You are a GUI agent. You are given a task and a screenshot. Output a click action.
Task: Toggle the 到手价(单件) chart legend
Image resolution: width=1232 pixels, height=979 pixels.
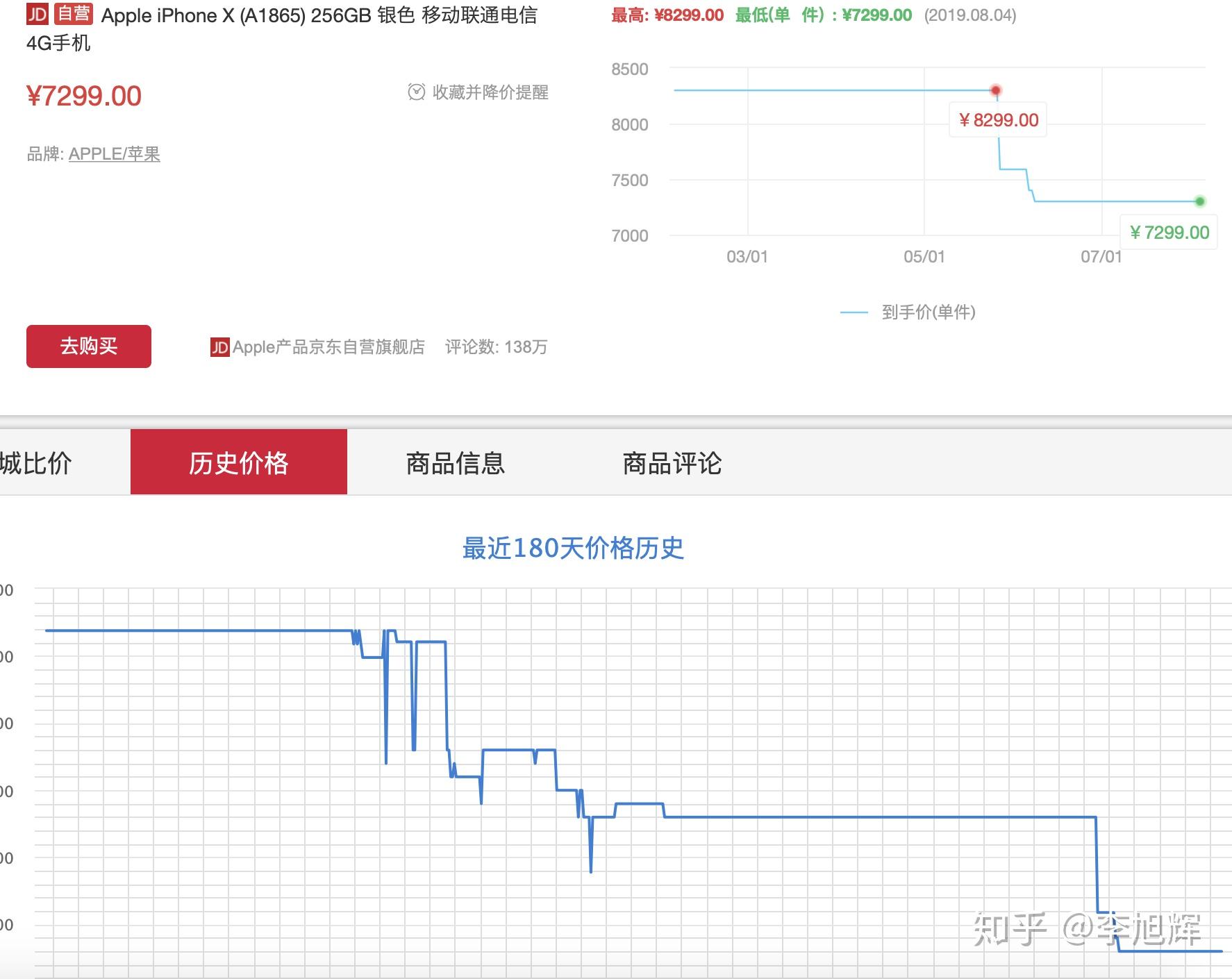[x=908, y=312]
